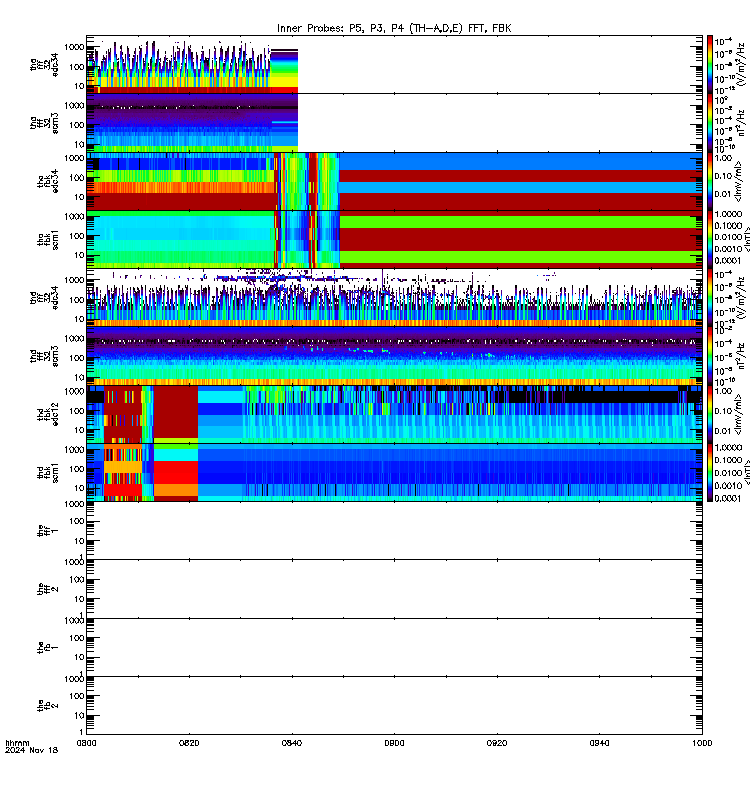750x800 pixels.
Task: Select the "the fb 1" panel label
Action: click(48, 647)
